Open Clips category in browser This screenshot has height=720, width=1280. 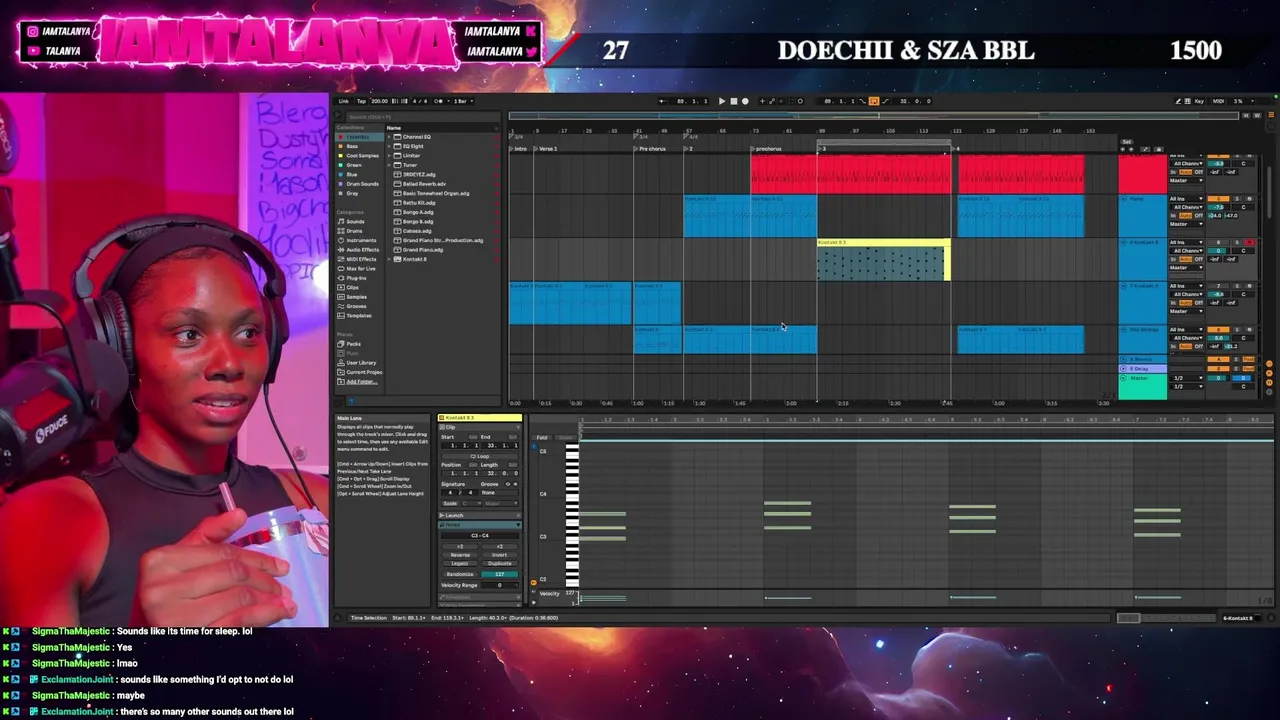click(x=352, y=288)
